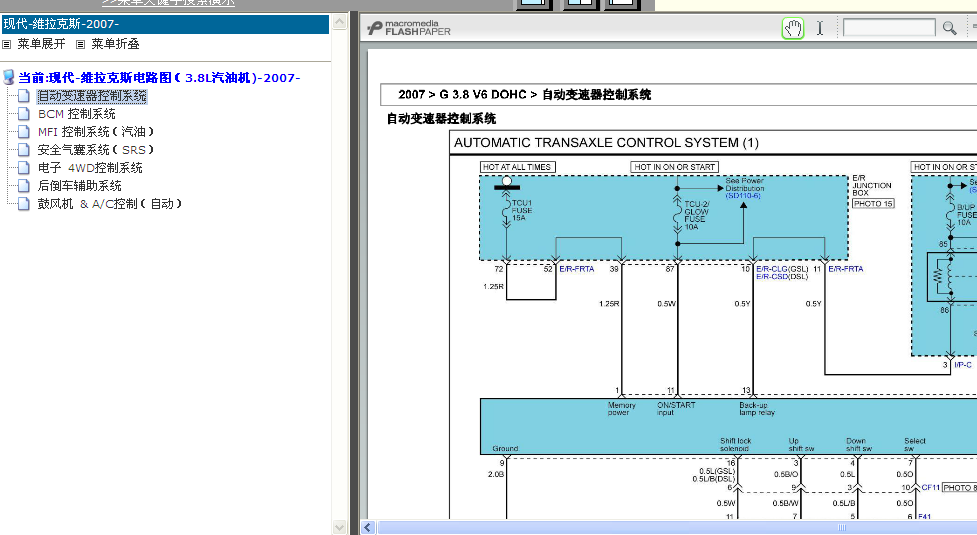Open 自动变速器控制系统 tree entry
Image resolution: width=977 pixels, height=535 pixels.
pos(92,96)
